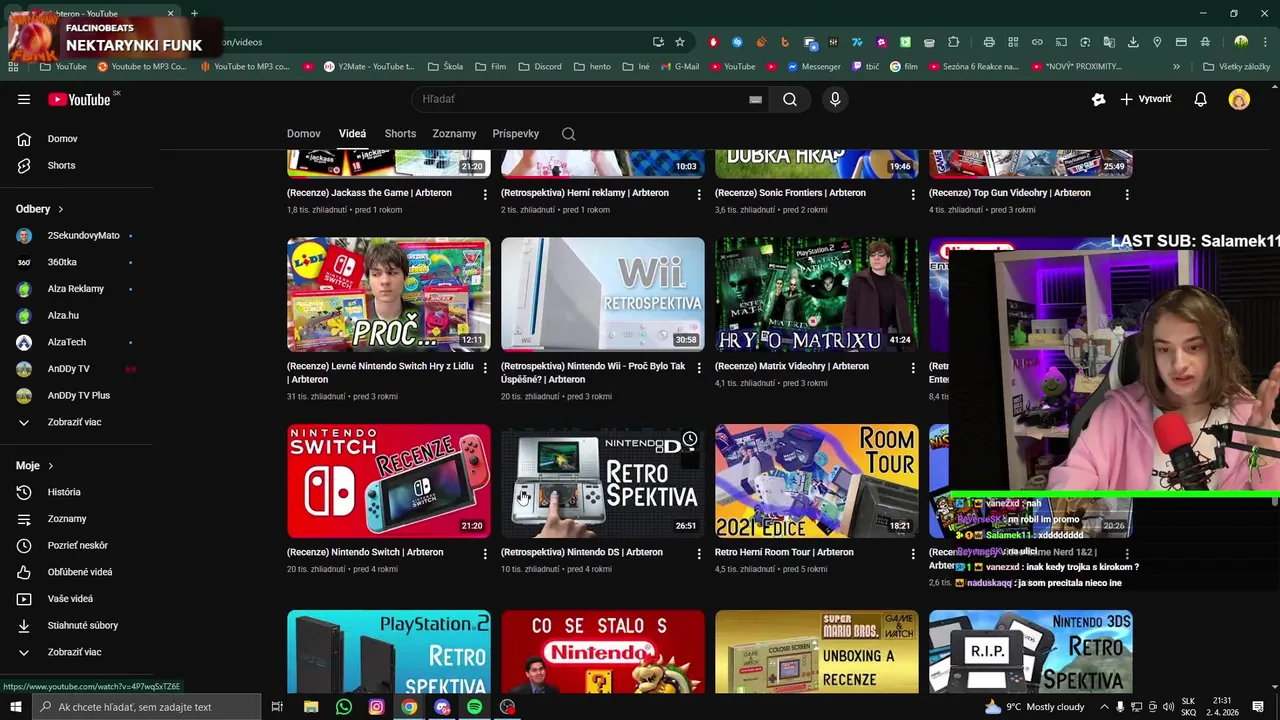Open the G-Mail bookmark

[x=680, y=67]
